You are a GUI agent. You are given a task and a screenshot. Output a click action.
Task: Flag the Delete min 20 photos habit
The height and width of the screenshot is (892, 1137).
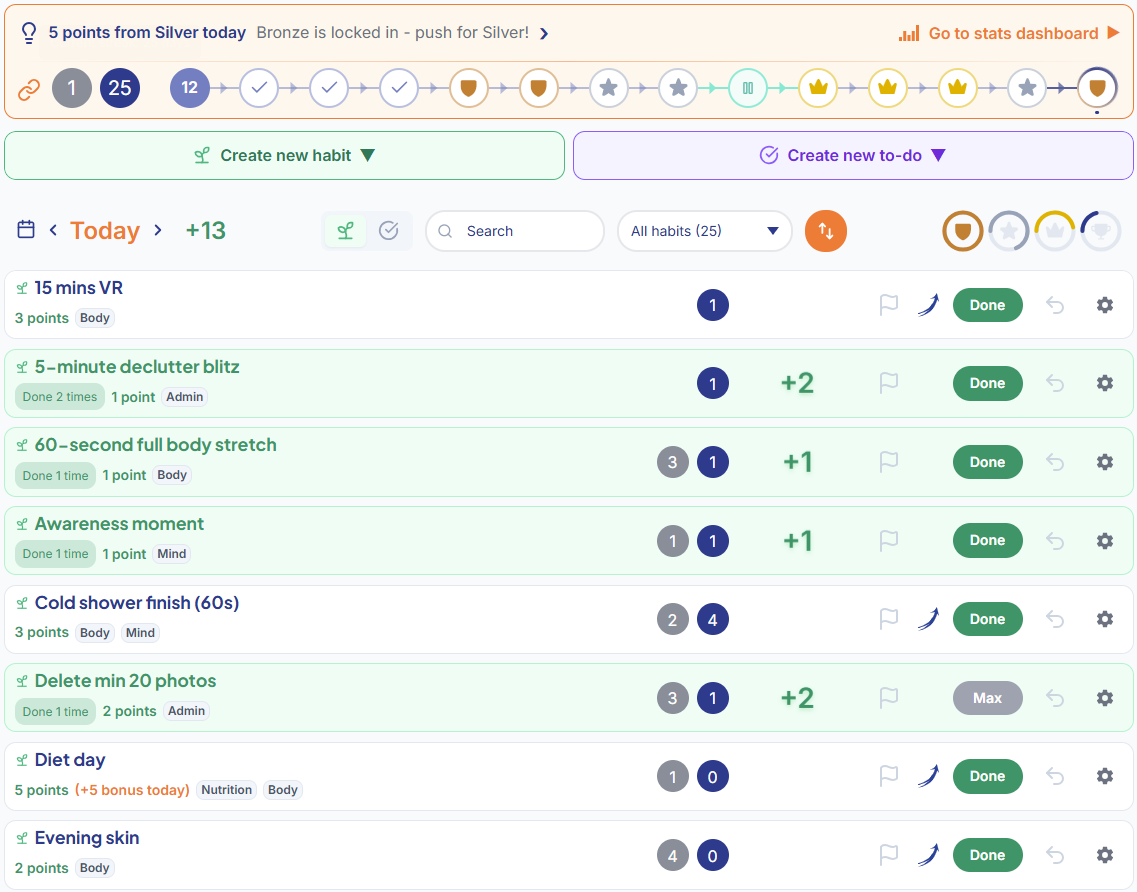click(x=888, y=698)
